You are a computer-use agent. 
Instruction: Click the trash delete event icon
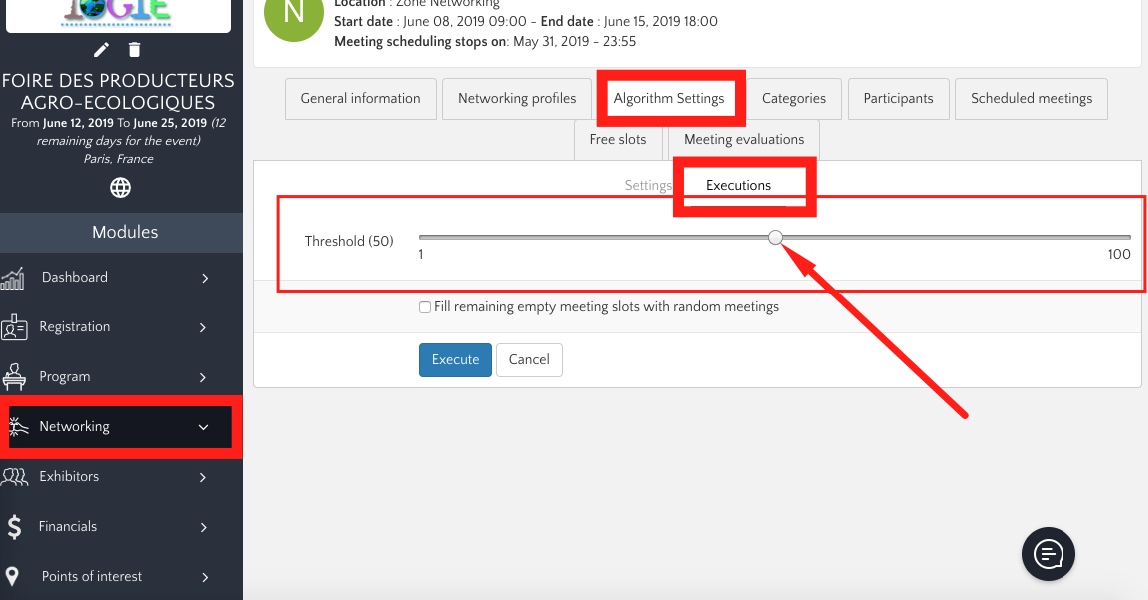pos(135,50)
